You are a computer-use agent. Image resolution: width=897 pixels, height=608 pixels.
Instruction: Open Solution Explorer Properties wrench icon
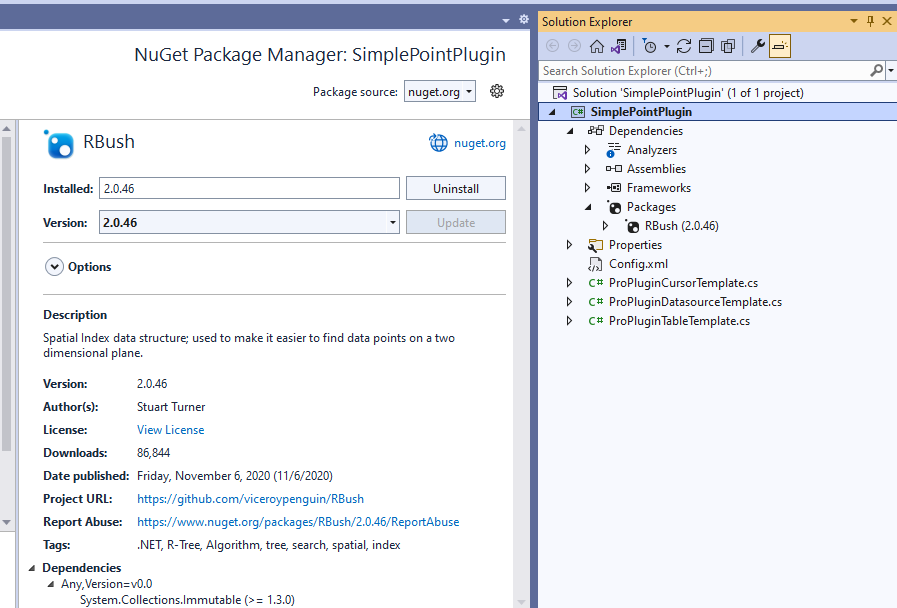(x=757, y=45)
